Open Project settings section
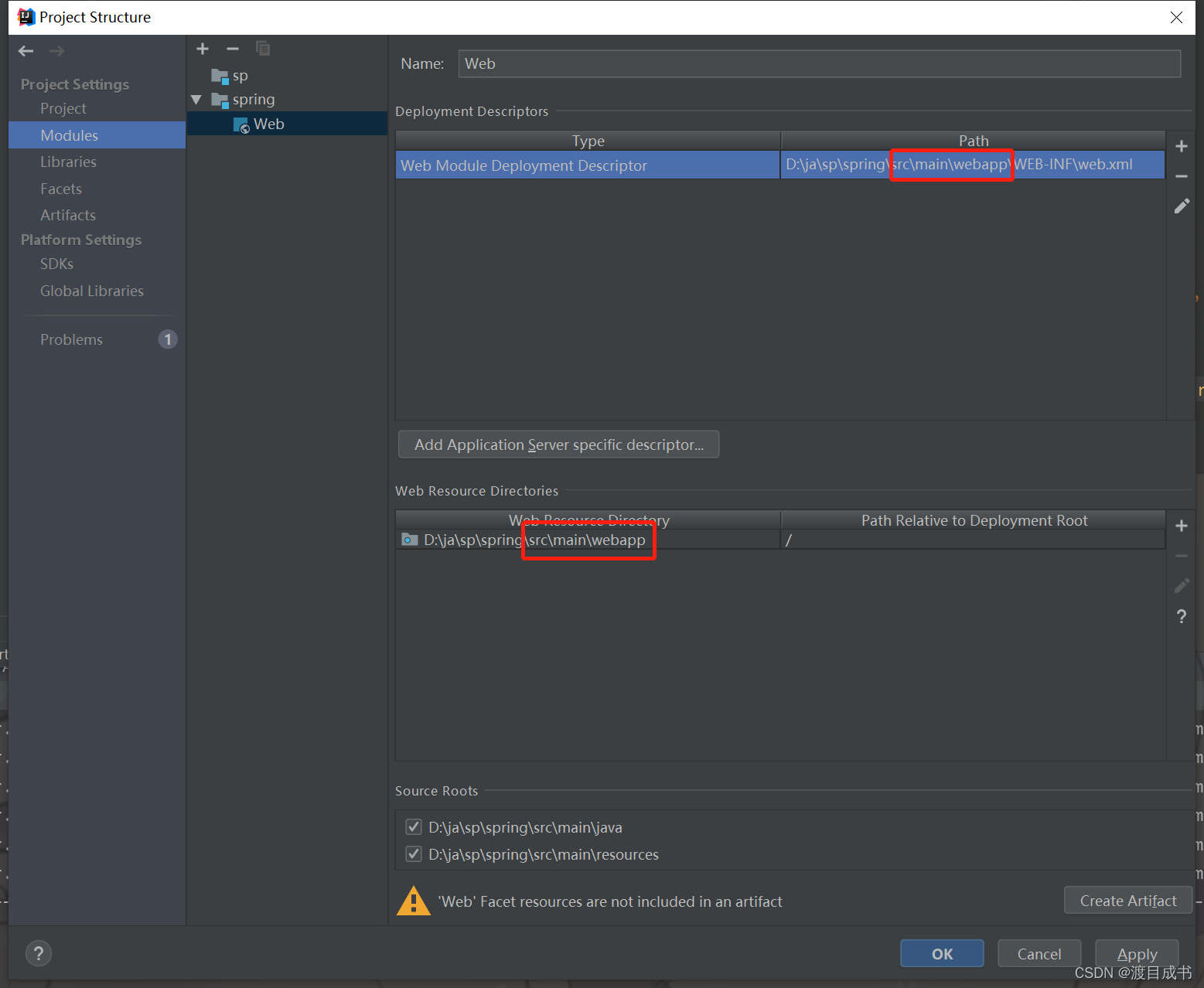1204x988 pixels. (97, 108)
